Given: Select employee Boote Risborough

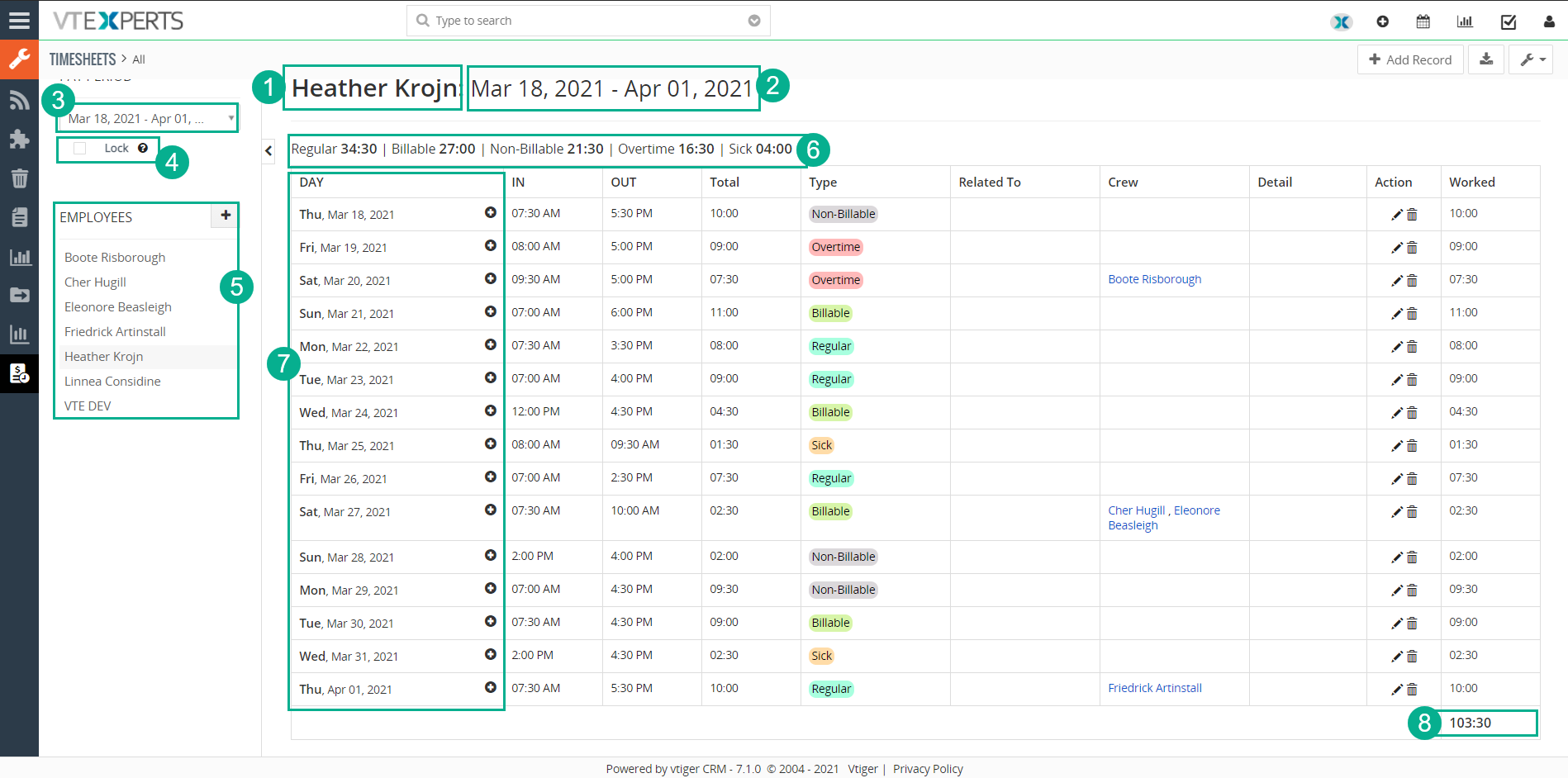Looking at the screenshot, I should point(115,257).
